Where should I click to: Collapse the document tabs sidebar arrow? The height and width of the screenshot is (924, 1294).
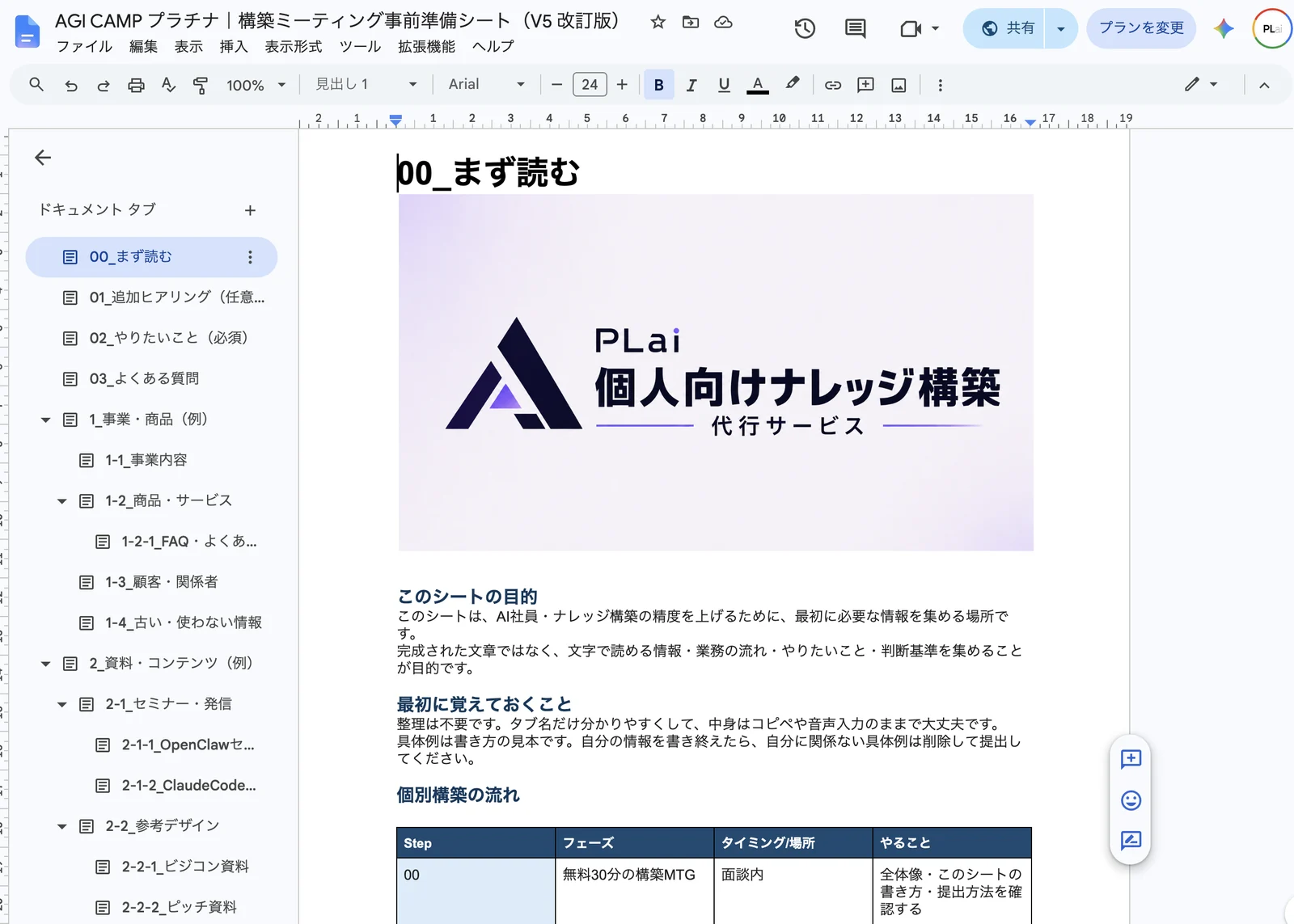[x=43, y=158]
